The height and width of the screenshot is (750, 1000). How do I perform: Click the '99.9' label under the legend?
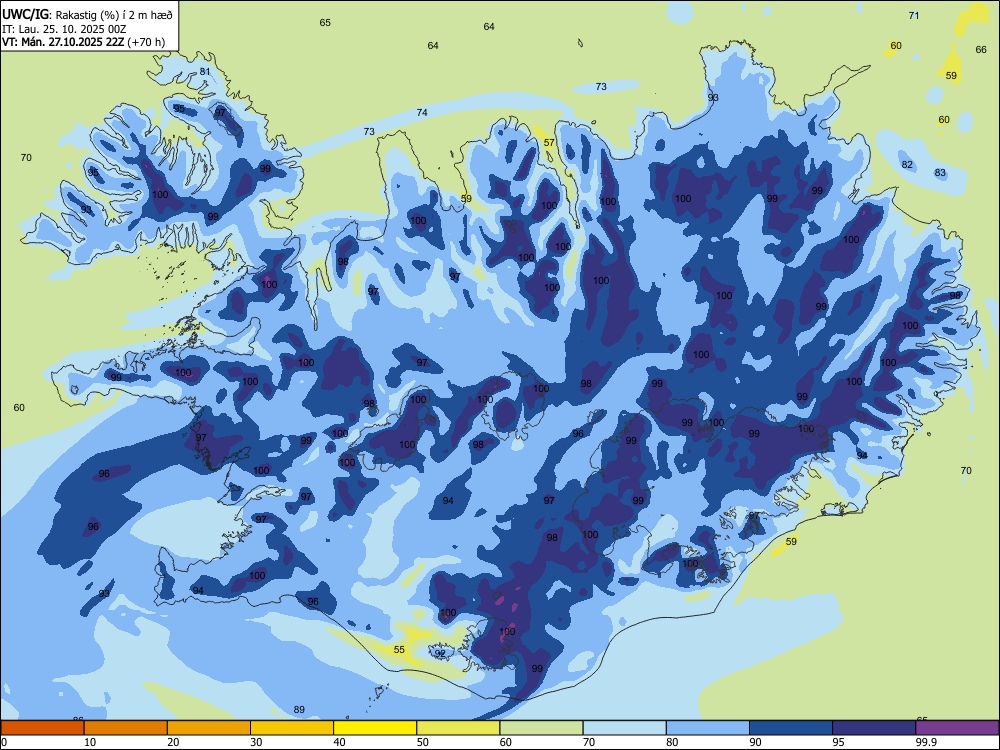click(x=925, y=742)
